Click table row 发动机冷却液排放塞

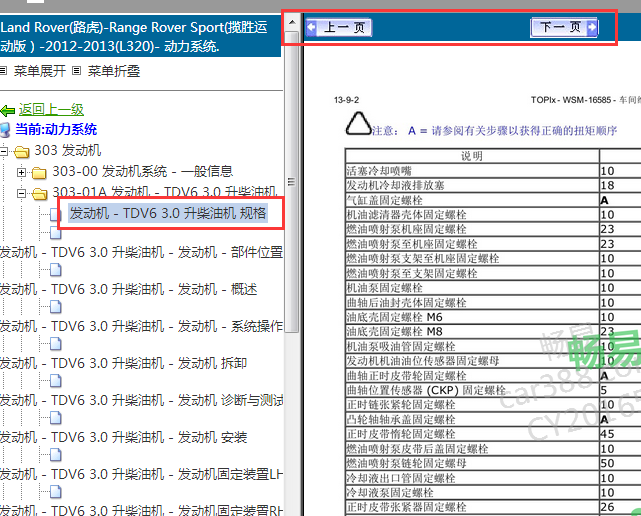point(472,185)
